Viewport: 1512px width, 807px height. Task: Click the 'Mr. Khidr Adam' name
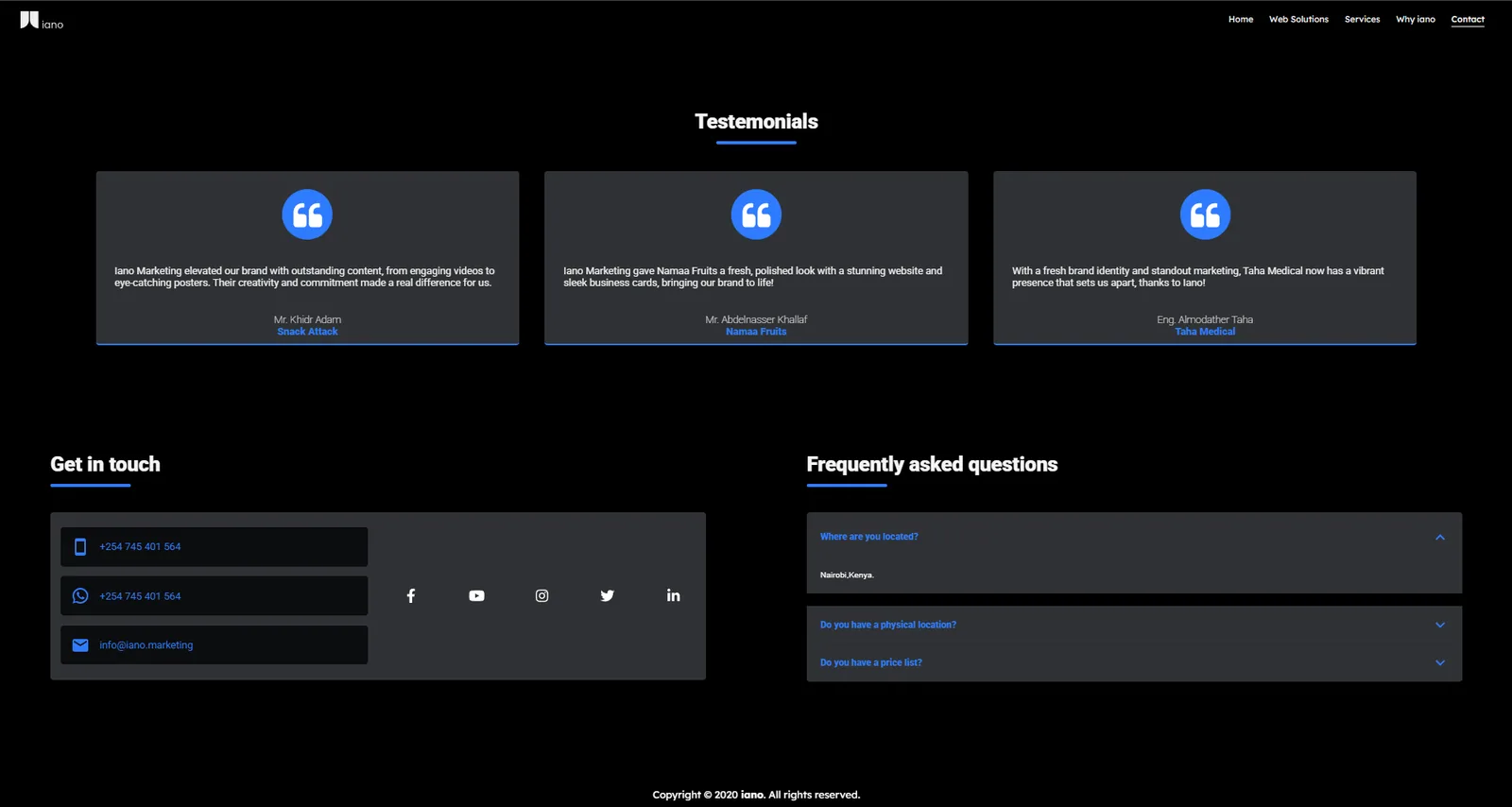tap(307, 319)
